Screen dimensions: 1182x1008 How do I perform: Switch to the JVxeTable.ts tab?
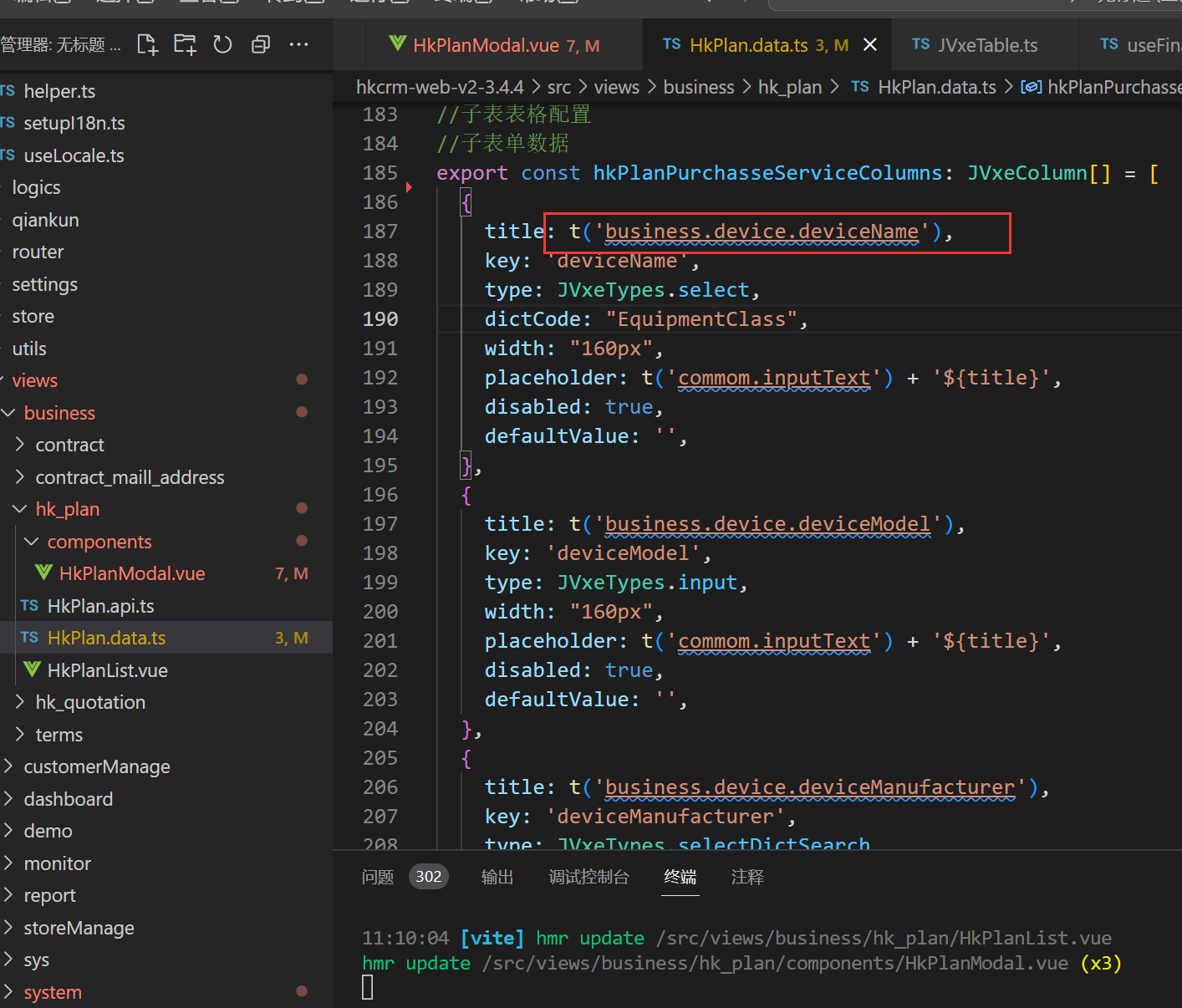click(x=986, y=44)
